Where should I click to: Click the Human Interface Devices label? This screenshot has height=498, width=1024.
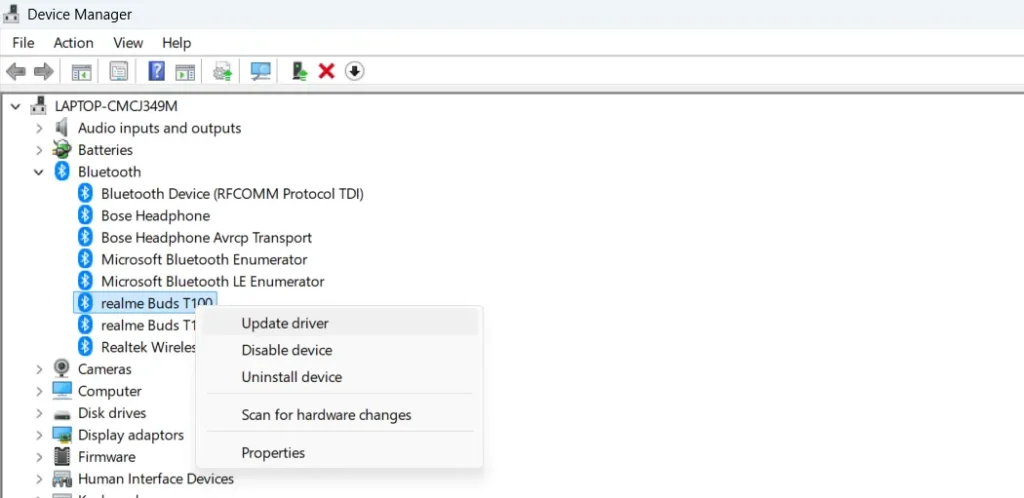pos(155,478)
